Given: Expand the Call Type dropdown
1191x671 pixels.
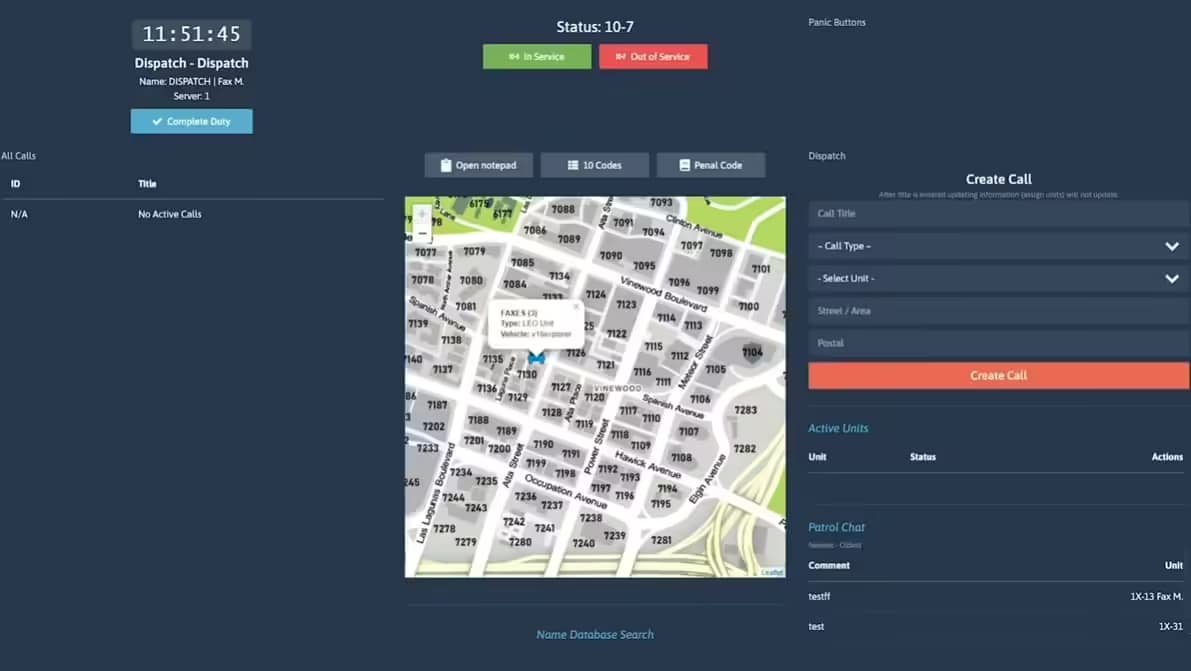Looking at the screenshot, I should (x=998, y=246).
